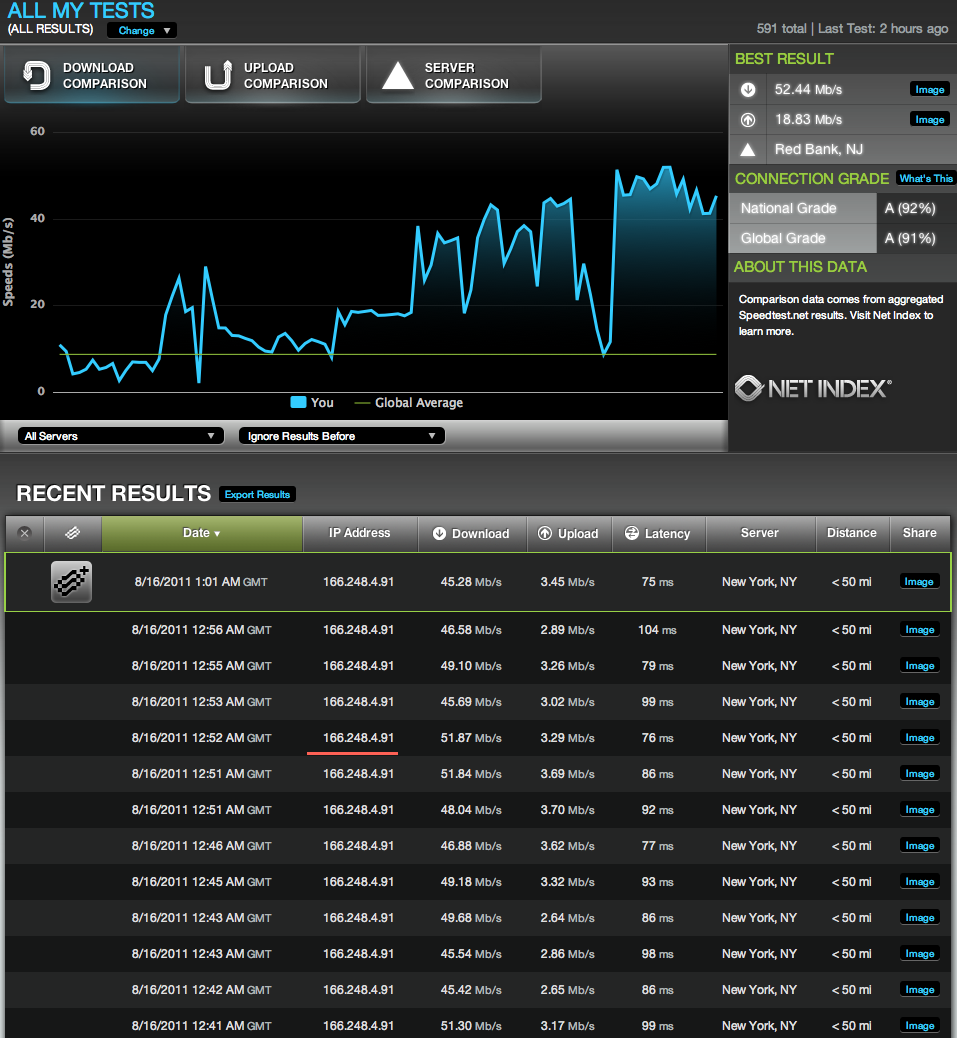Sort by Download column header

(472, 533)
